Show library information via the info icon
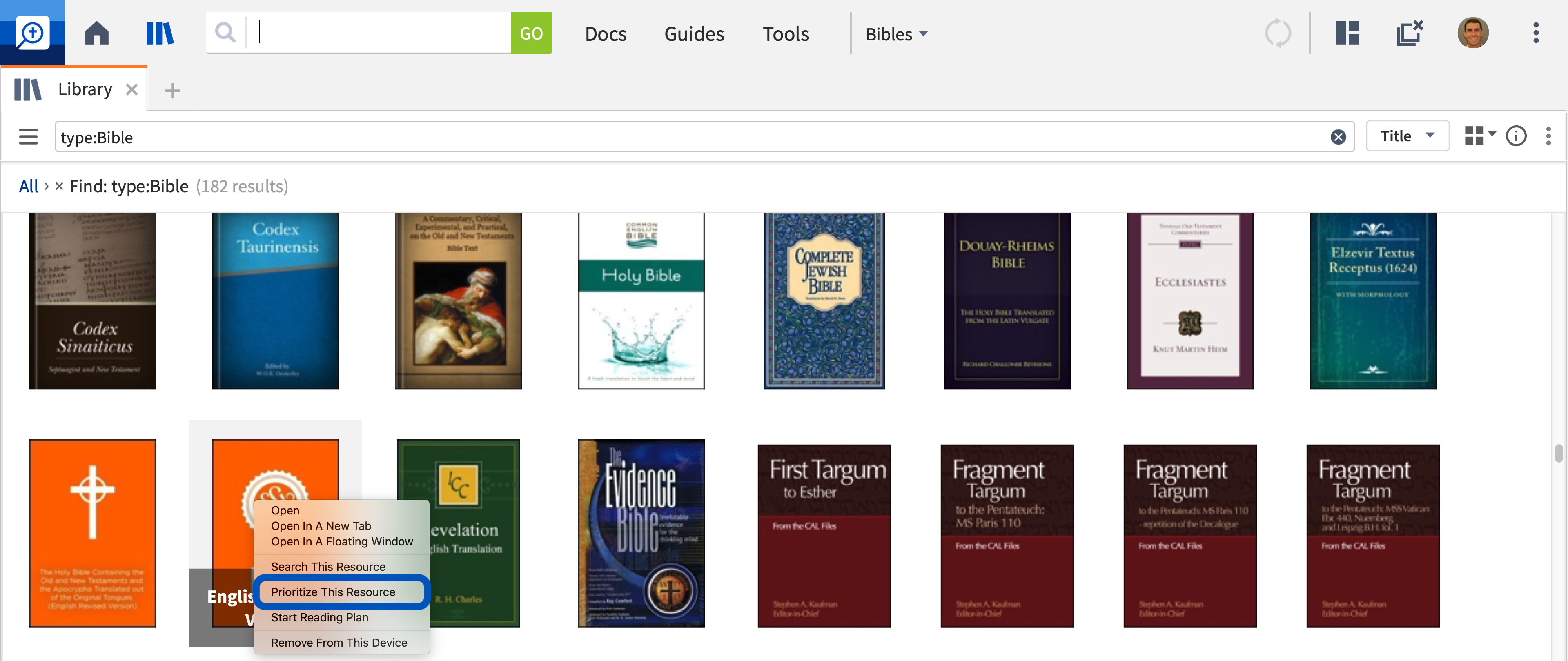The image size is (1568, 661). coord(1516,136)
